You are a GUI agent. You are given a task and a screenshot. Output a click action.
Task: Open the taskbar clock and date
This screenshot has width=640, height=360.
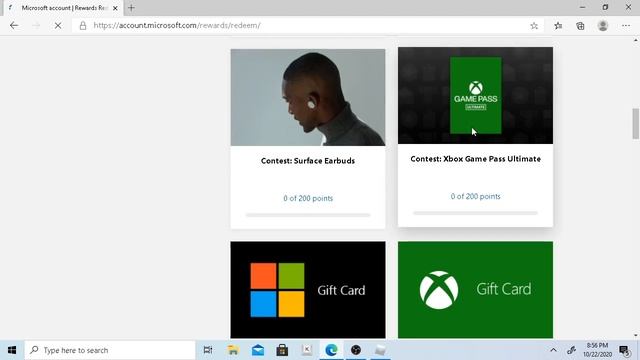[597, 350]
